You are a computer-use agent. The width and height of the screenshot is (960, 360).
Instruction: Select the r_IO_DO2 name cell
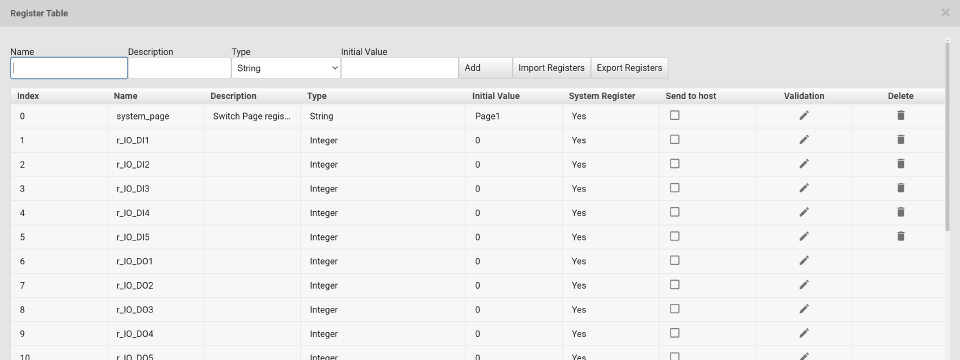(x=156, y=285)
